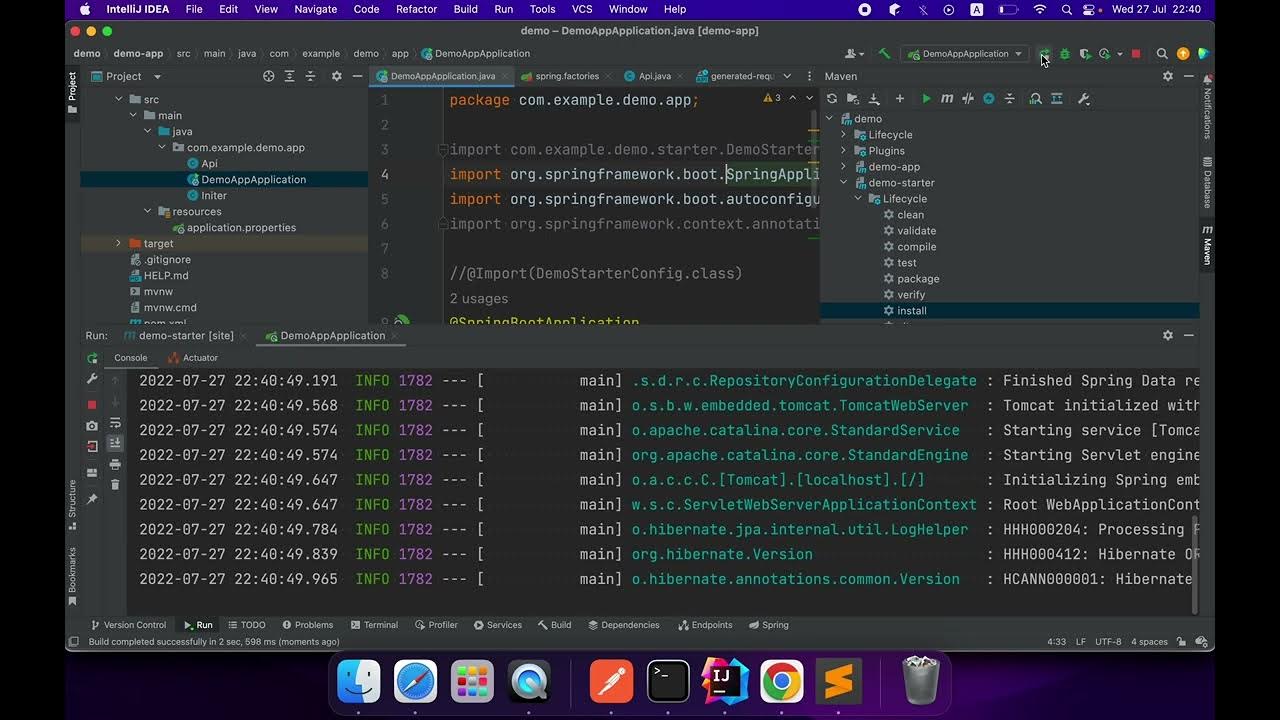Open Project panel gear settings
The image size is (1280, 720).
[x=337, y=76]
